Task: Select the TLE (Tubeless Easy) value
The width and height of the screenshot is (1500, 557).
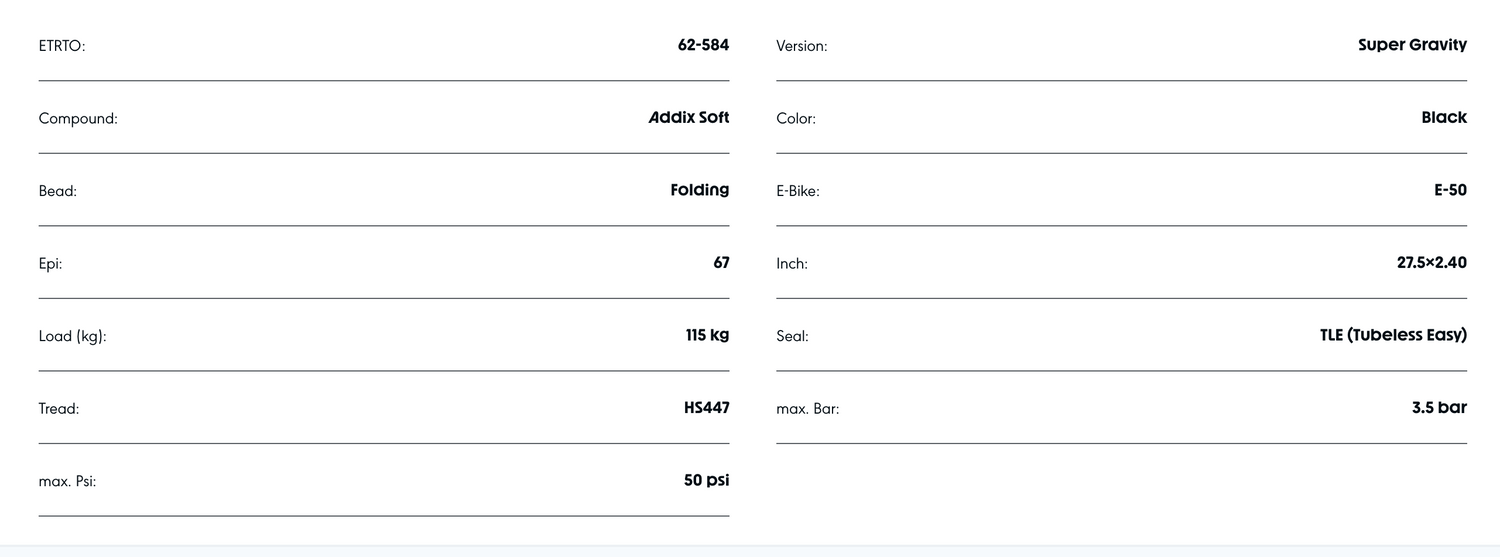Action: [x=1393, y=335]
